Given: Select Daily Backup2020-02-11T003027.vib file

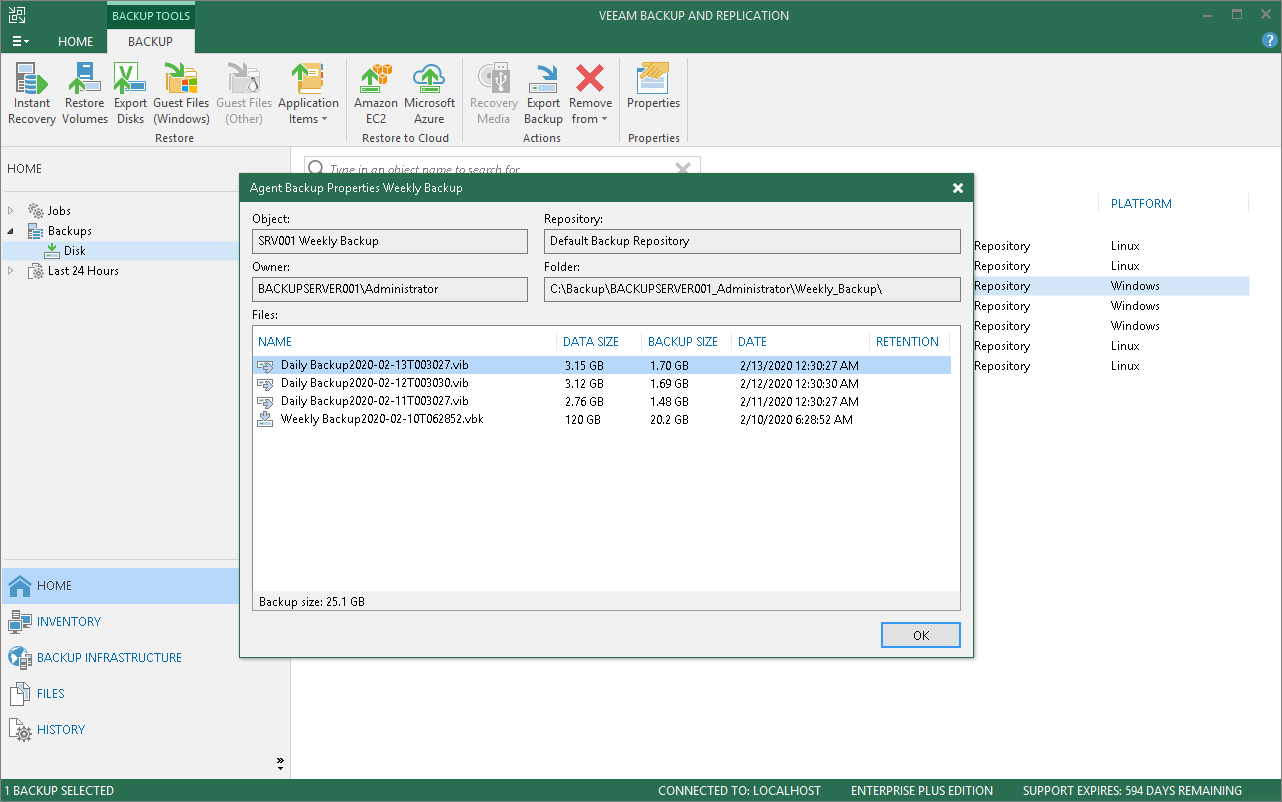Looking at the screenshot, I should [602, 402].
